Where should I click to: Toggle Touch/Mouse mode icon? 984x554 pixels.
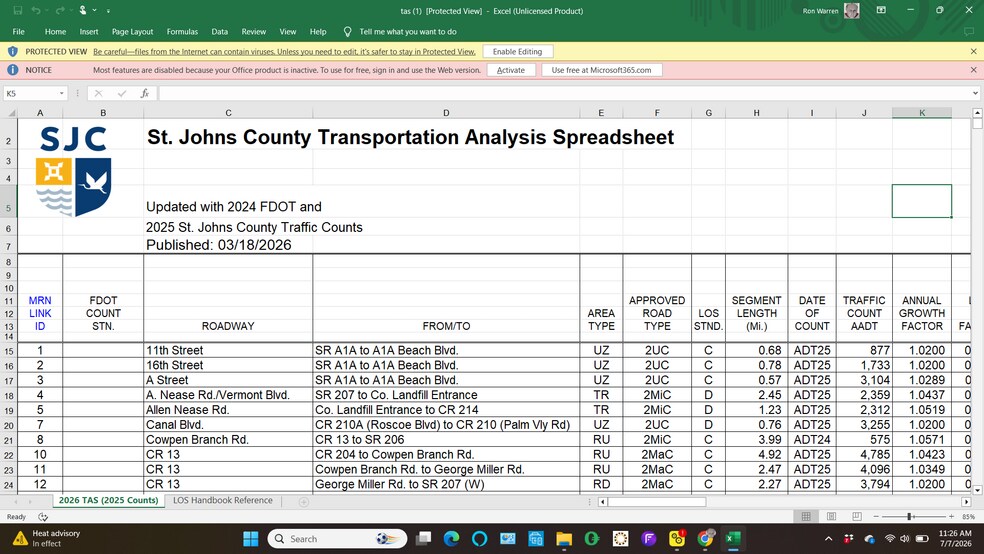(x=83, y=11)
